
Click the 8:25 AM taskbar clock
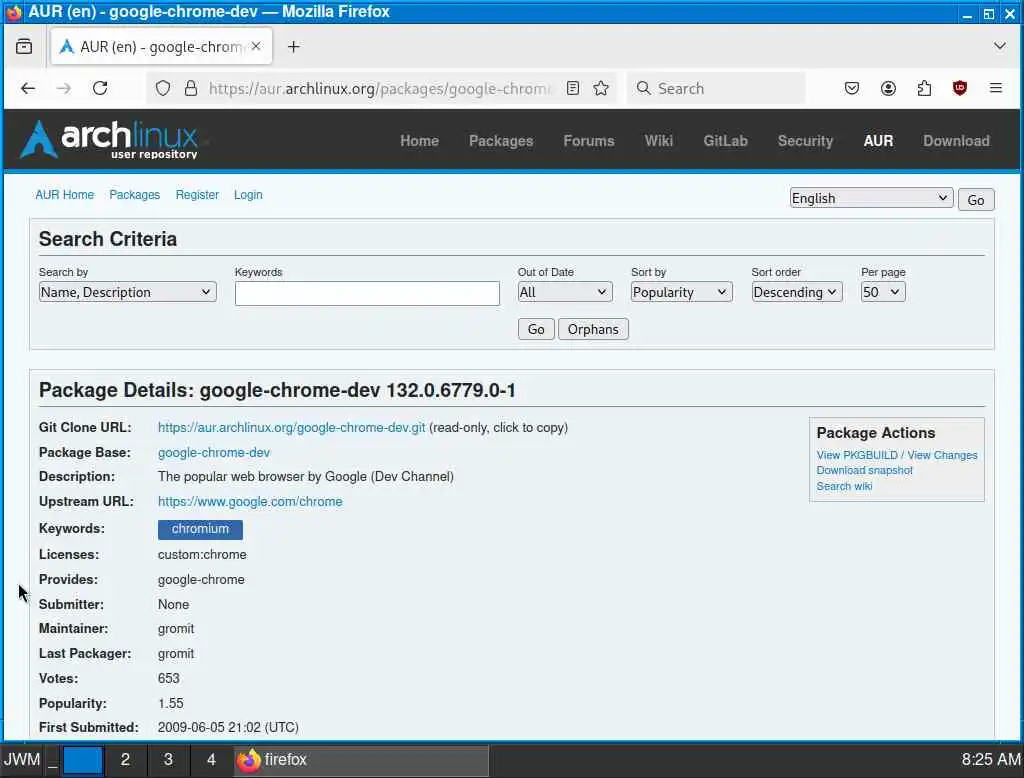(x=990, y=760)
